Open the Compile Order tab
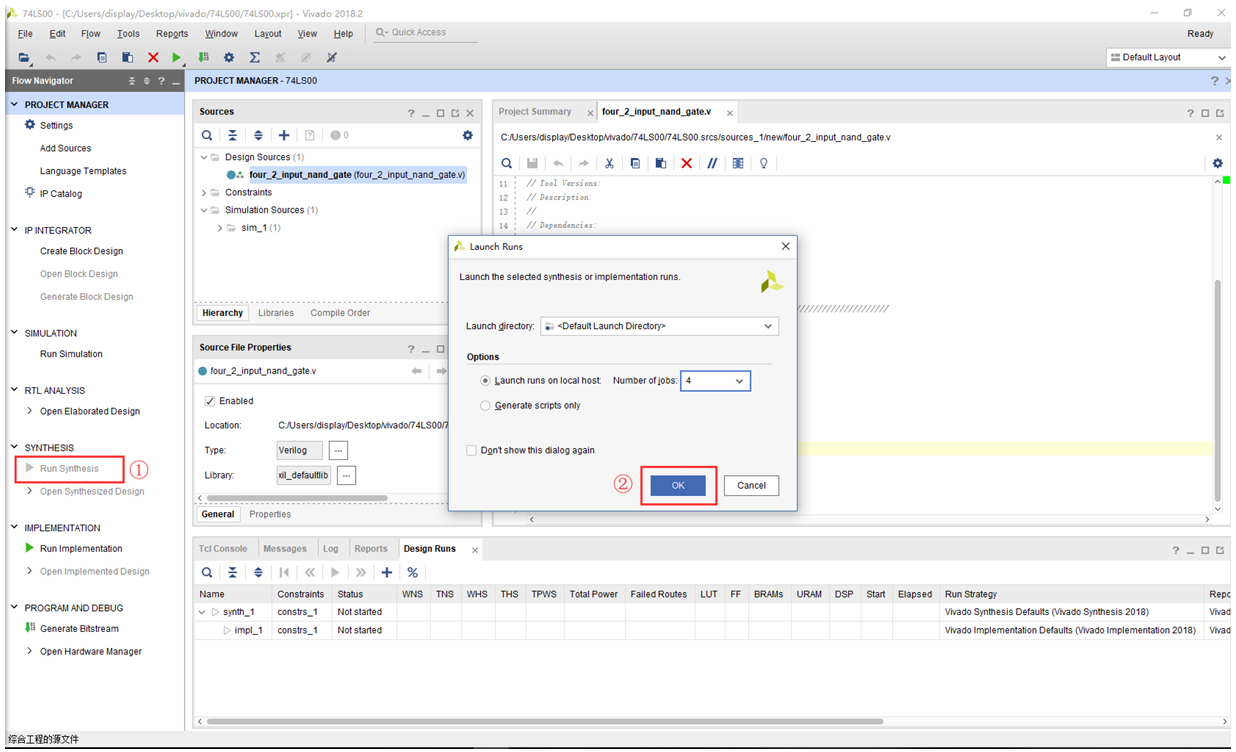This screenshot has height=752, width=1236. 340,313
